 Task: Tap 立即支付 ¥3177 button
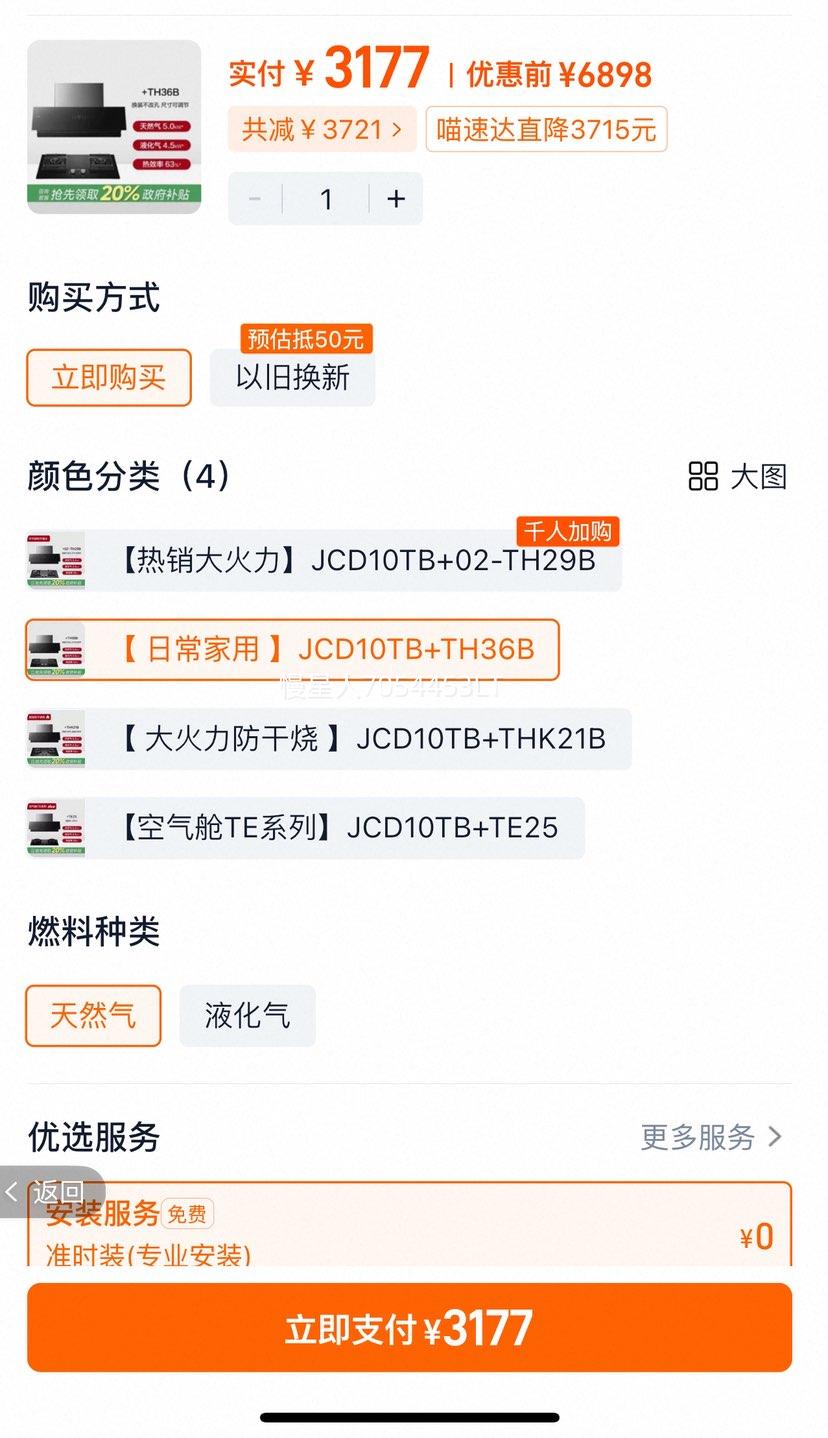[x=409, y=1328]
